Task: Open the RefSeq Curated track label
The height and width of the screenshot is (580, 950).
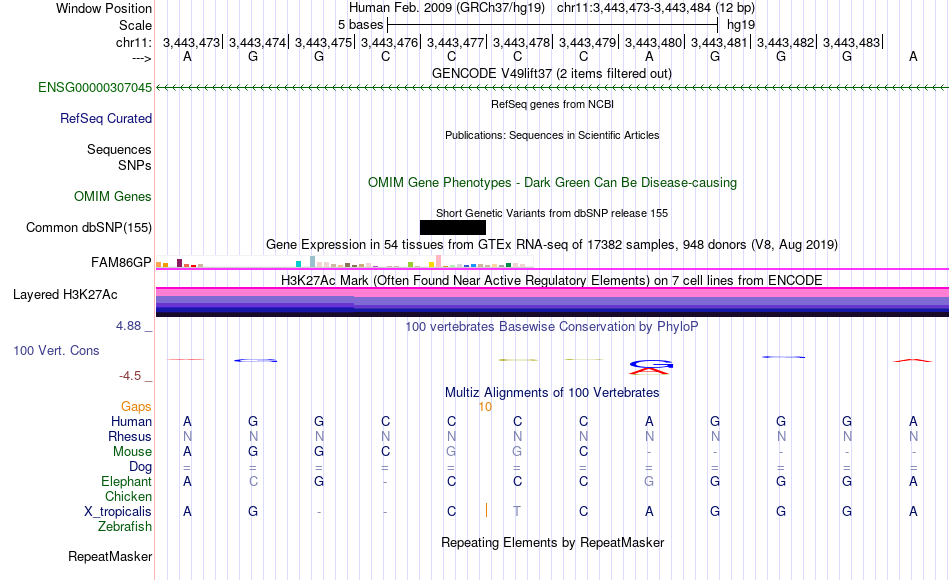Action: [x=106, y=118]
